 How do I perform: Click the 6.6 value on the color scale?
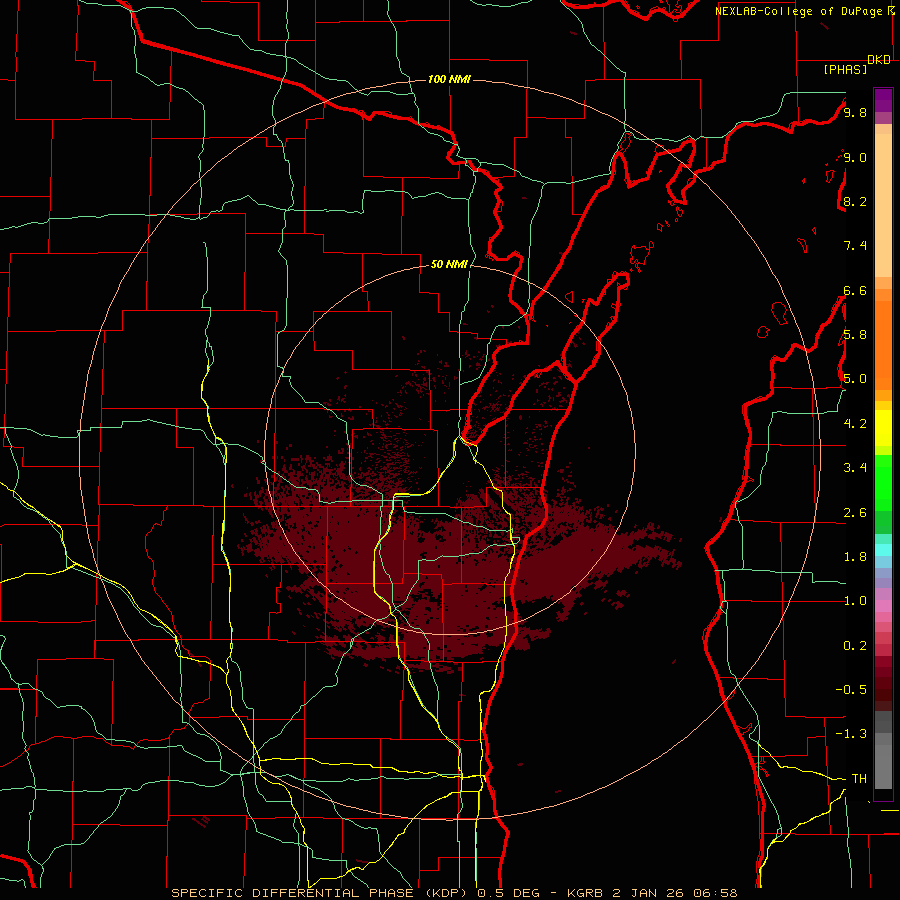tap(855, 290)
